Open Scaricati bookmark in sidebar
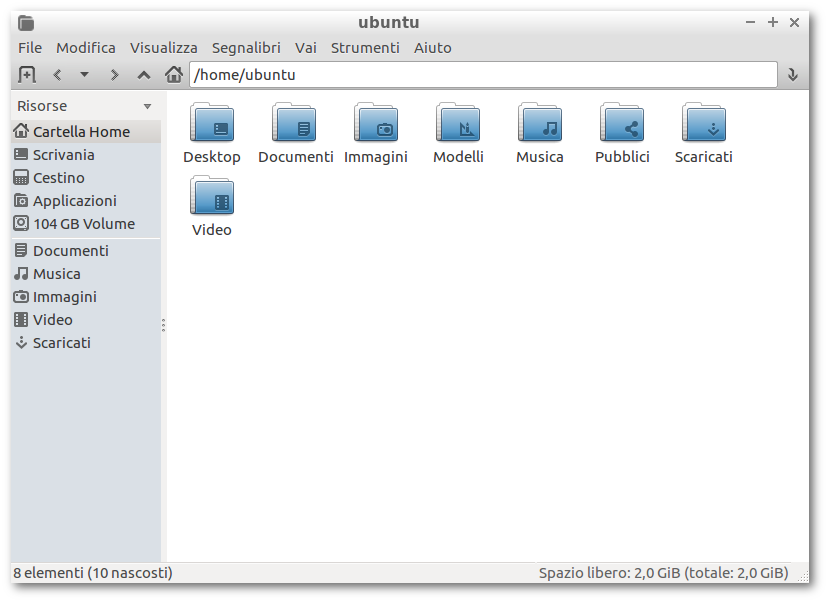The height and width of the screenshot is (602, 828). [86, 343]
